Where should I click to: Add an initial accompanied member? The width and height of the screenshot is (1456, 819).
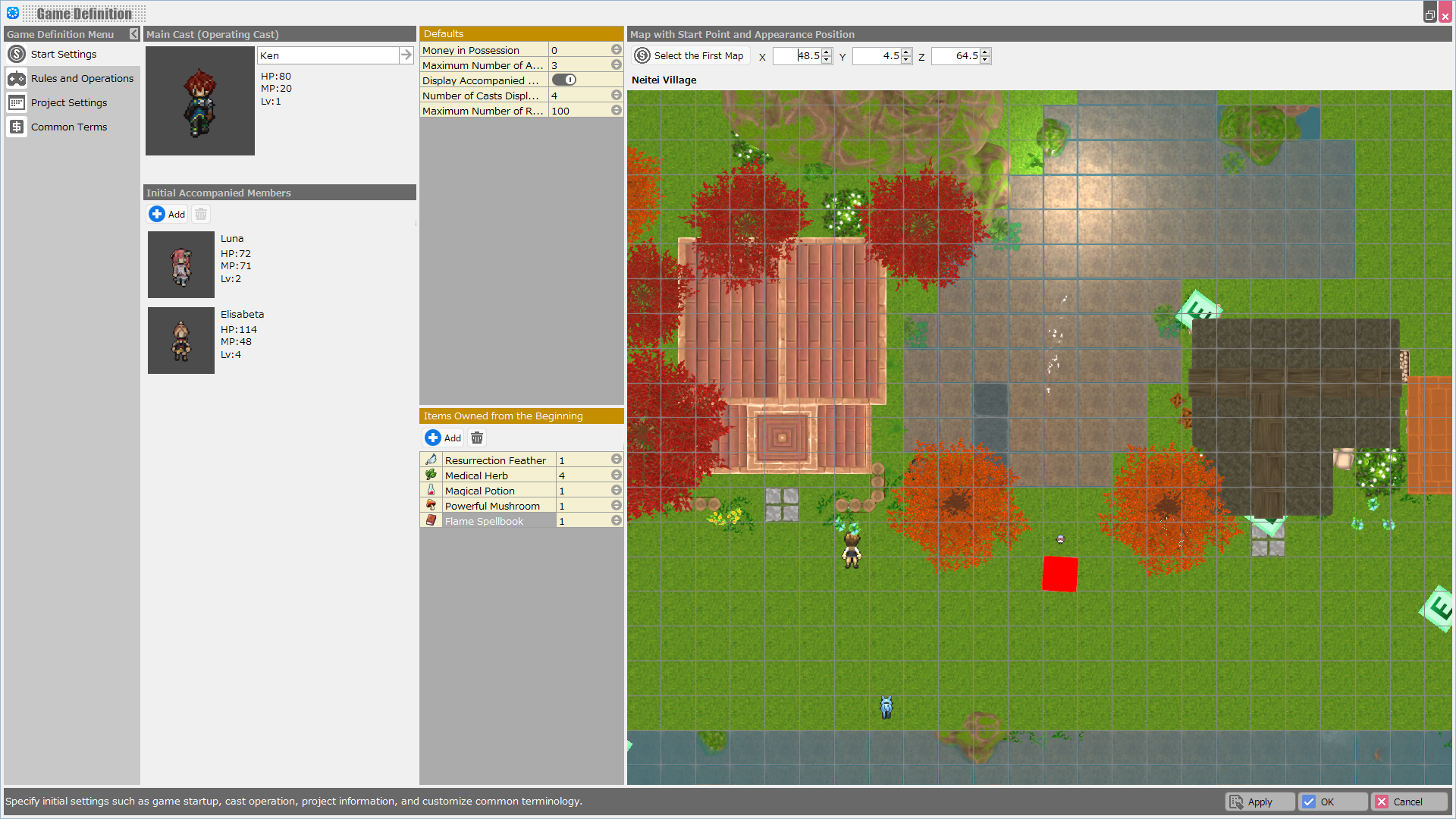[x=167, y=214]
